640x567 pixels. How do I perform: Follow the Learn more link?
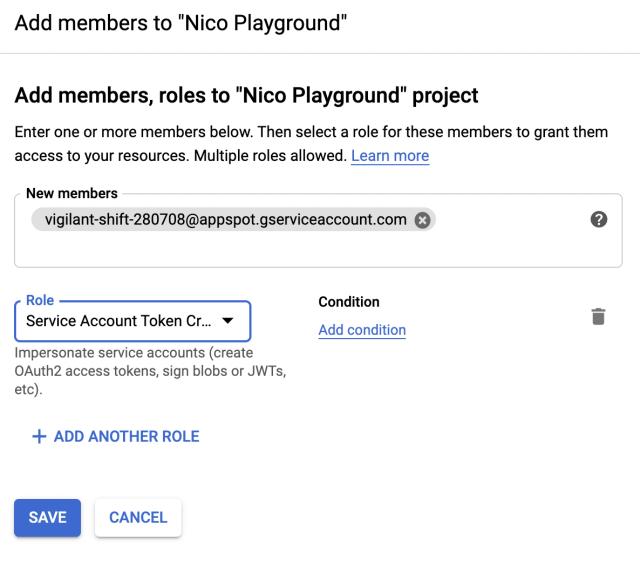click(x=390, y=156)
